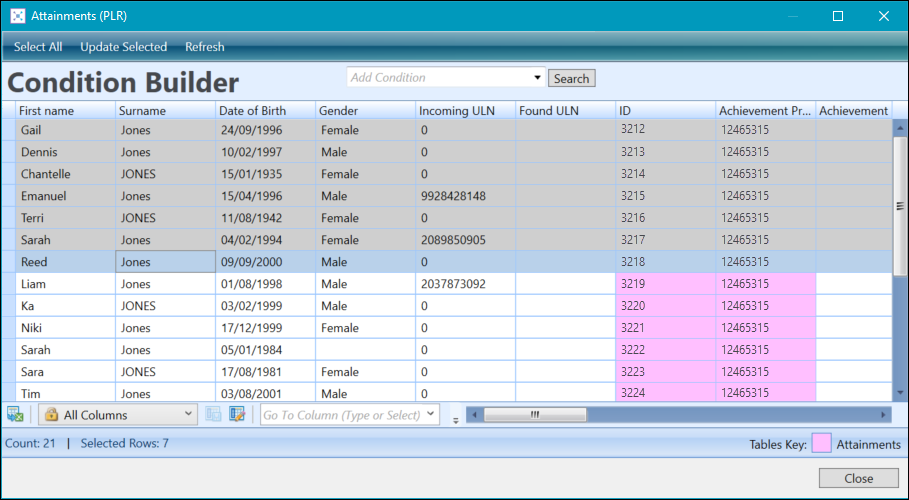Select the first name cell 'Dennis'
The width and height of the screenshot is (909, 500).
(x=66, y=152)
